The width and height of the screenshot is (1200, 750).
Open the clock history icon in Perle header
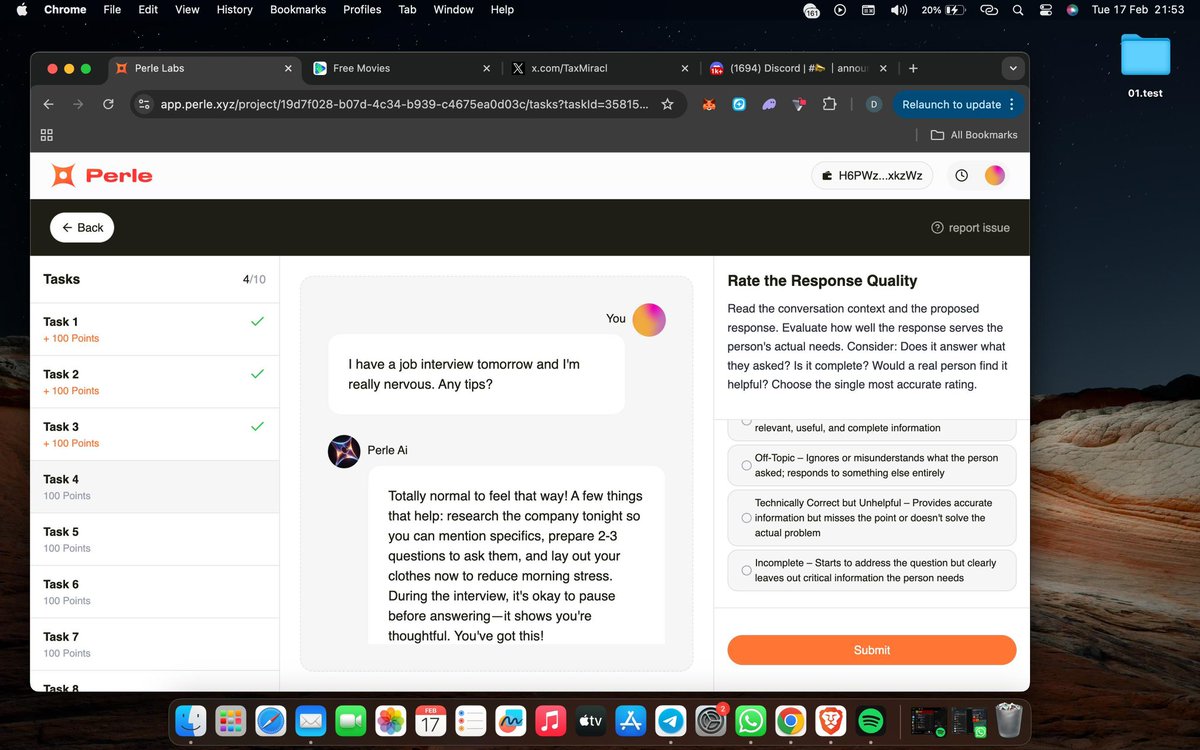pyautogui.click(x=961, y=175)
